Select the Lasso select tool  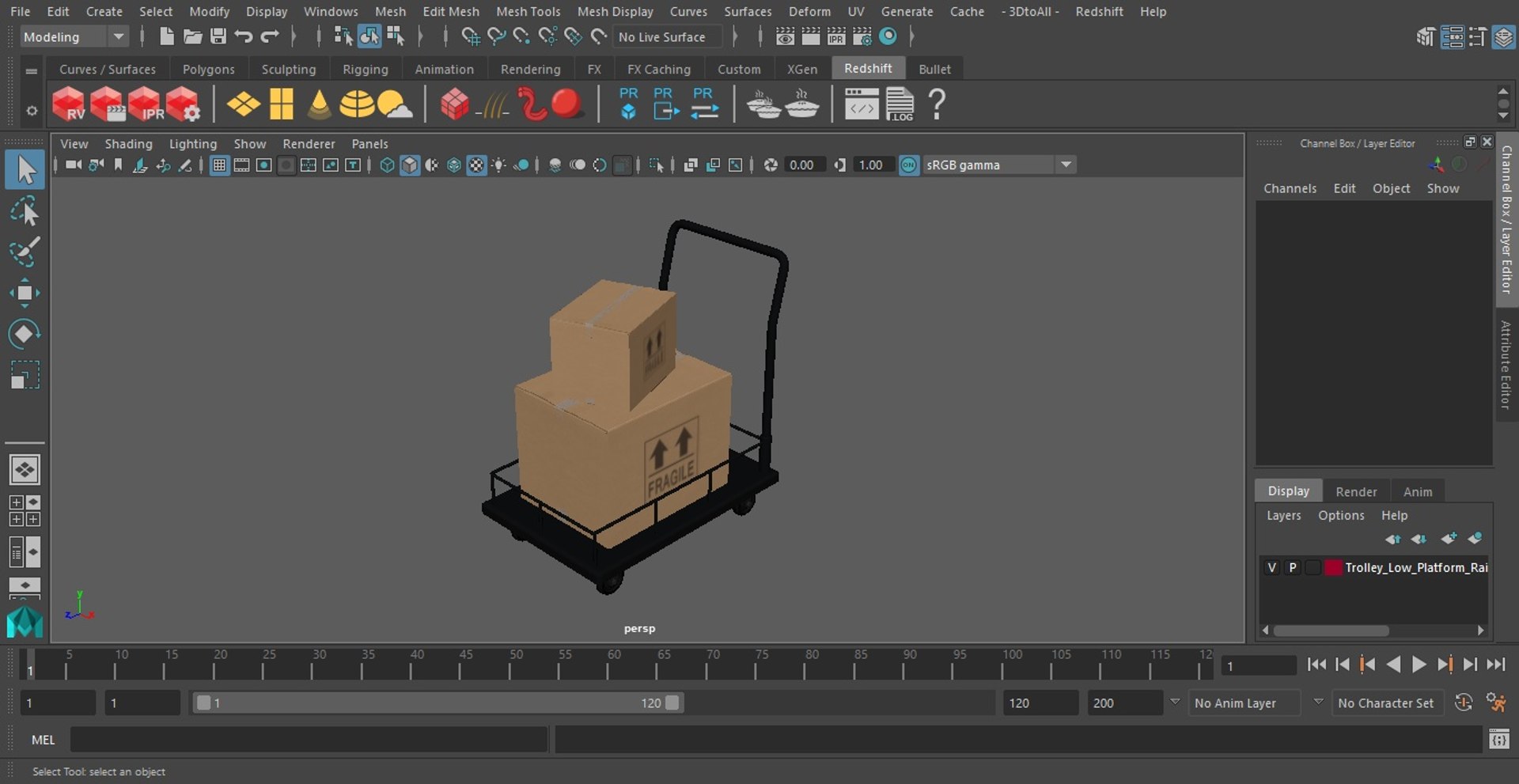tap(25, 211)
